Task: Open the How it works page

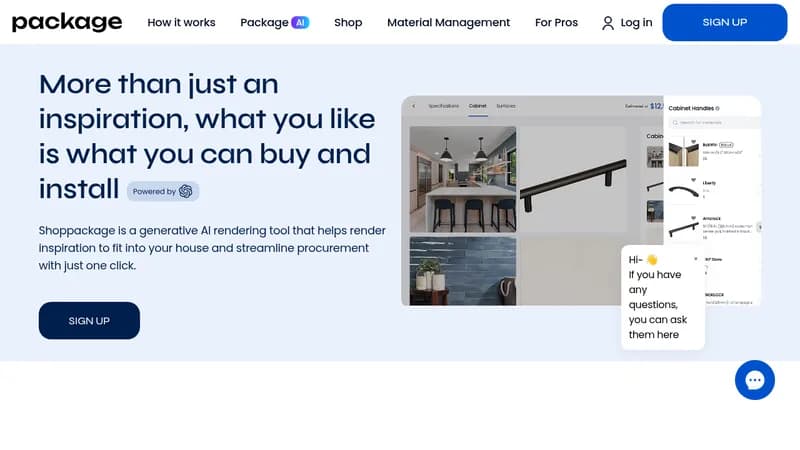Action: (x=181, y=22)
